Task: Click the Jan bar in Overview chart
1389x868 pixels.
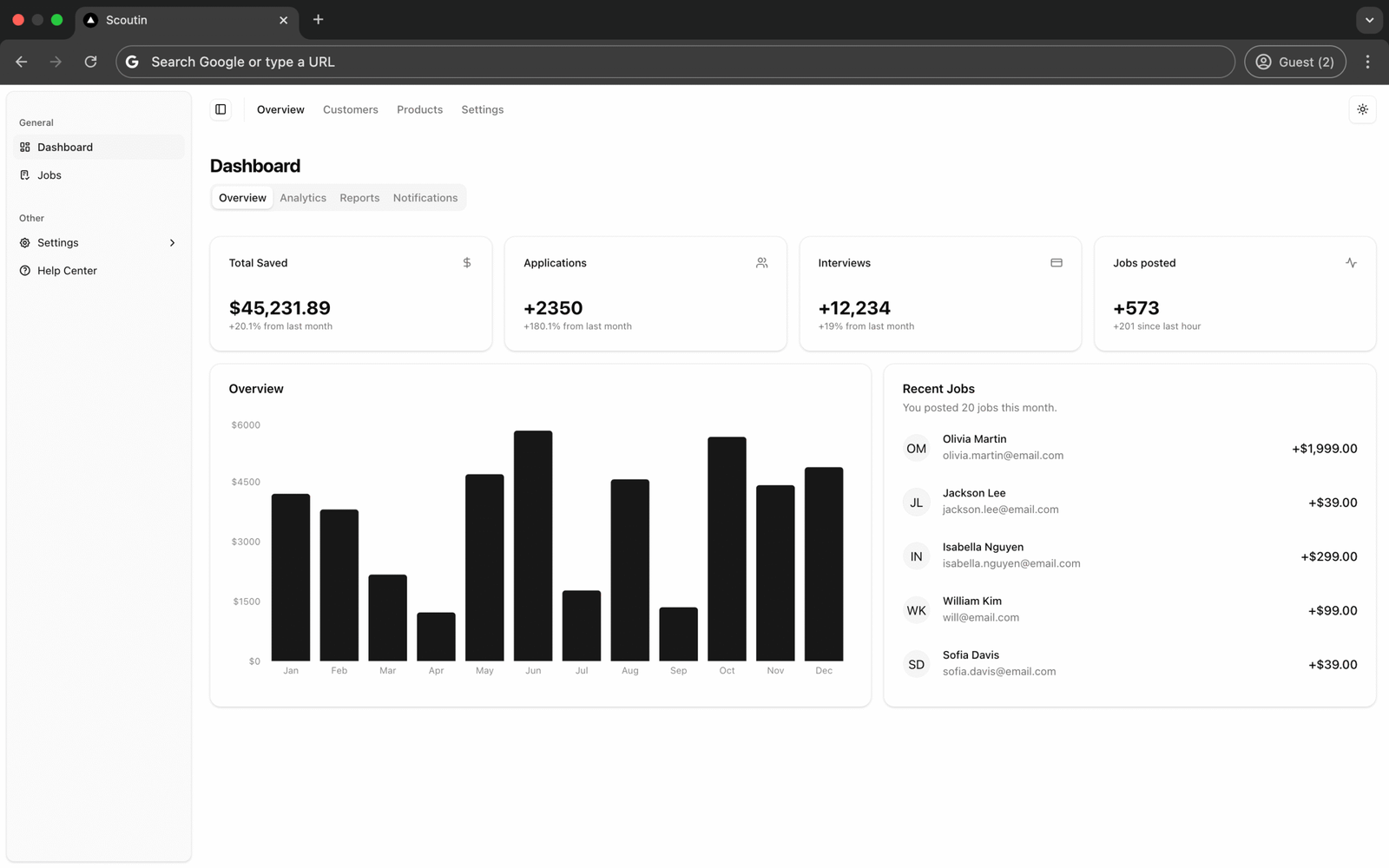Action: [x=291, y=577]
